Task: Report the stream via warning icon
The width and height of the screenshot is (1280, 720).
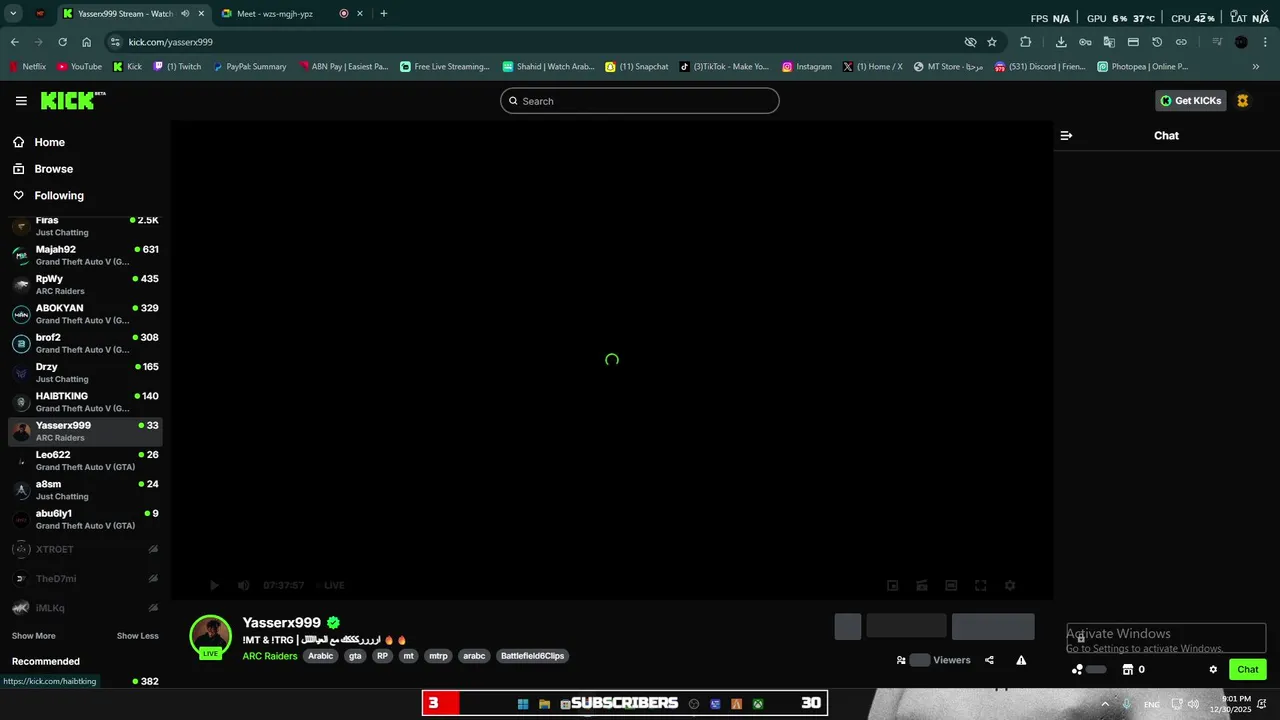Action: pyautogui.click(x=1021, y=660)
